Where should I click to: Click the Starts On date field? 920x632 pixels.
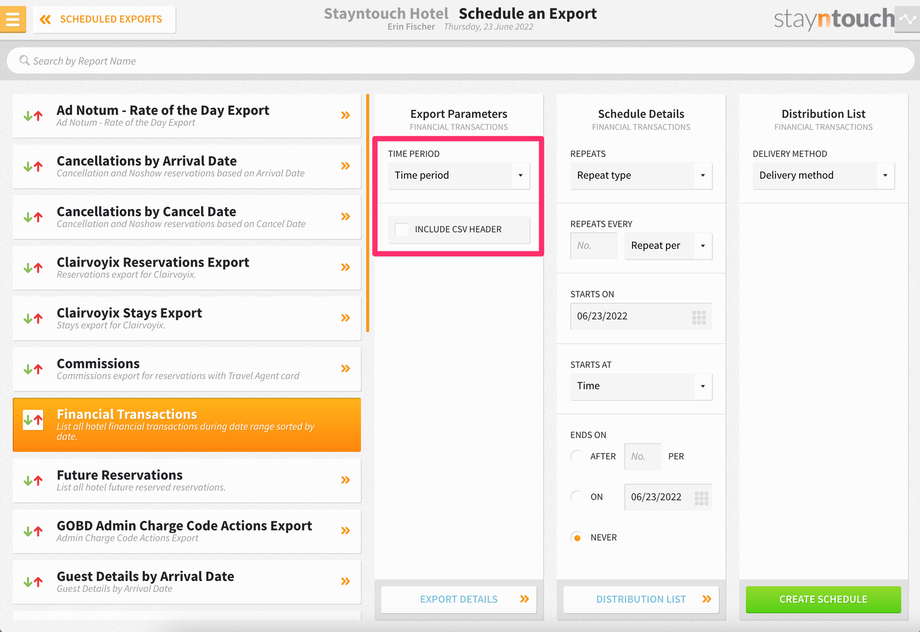641,316
